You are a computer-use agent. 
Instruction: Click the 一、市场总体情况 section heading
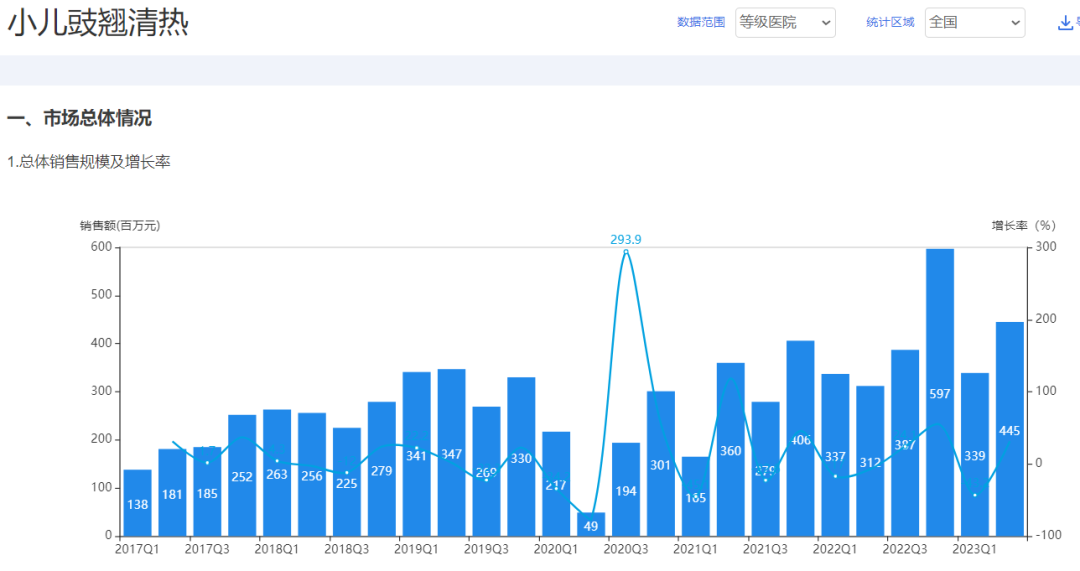tap(80, 118)
